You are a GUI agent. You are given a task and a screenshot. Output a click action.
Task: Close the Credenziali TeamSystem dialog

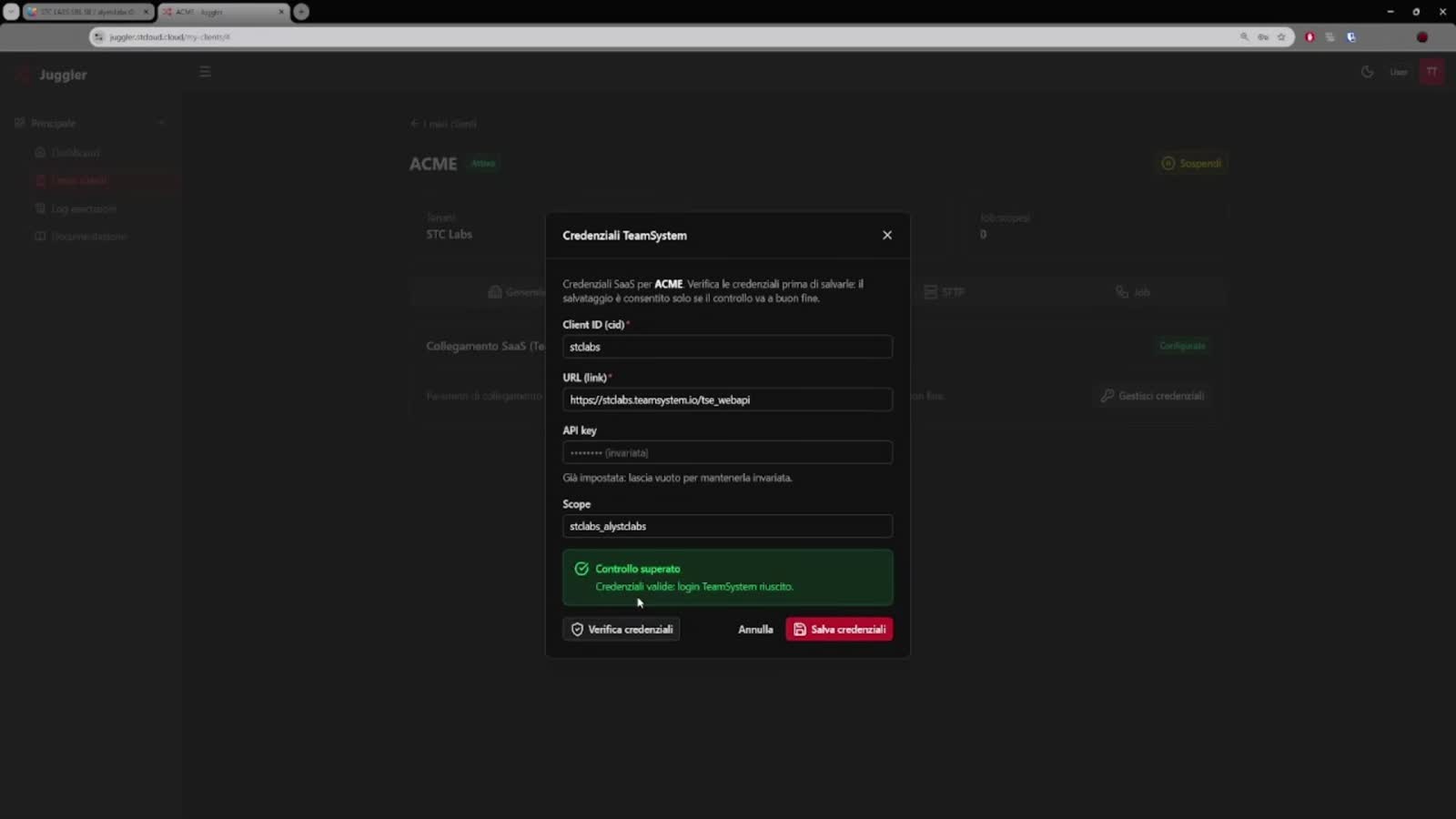click(887, 235)
